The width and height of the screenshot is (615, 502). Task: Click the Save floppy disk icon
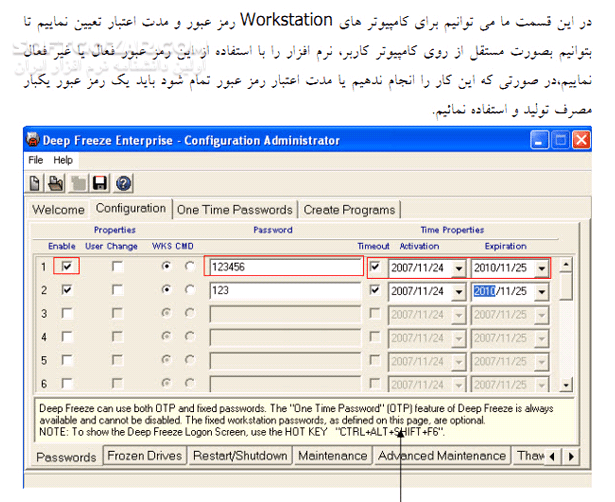(x=99, y=183)
